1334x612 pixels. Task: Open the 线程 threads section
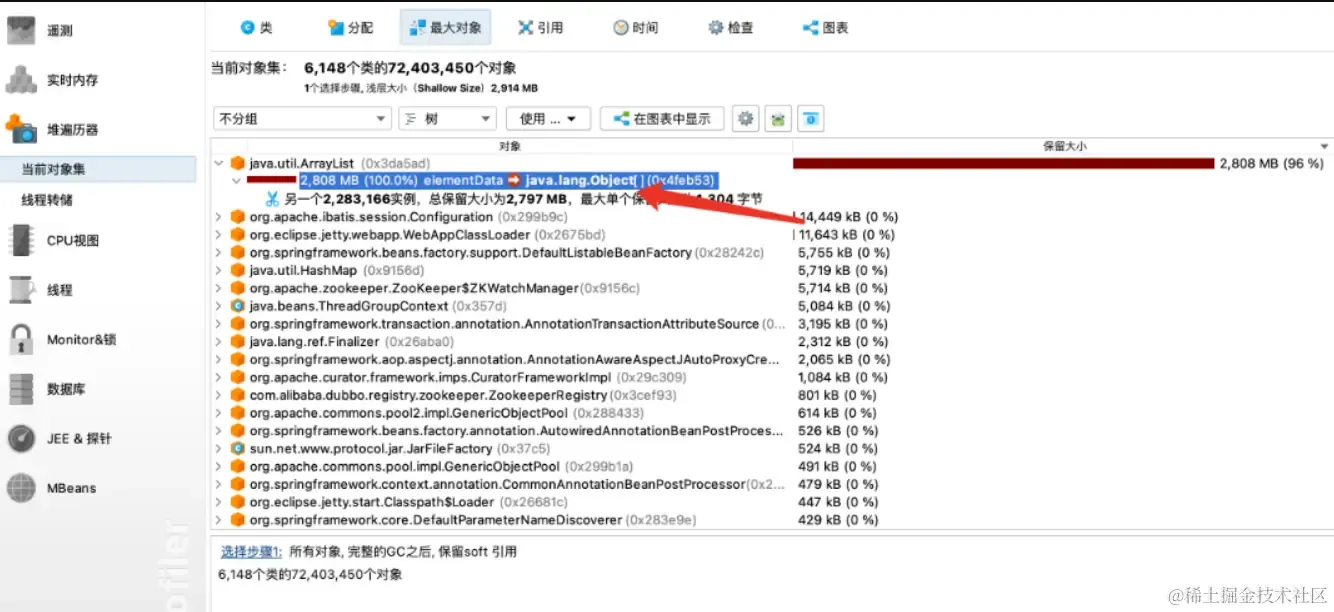pos(40,290)
